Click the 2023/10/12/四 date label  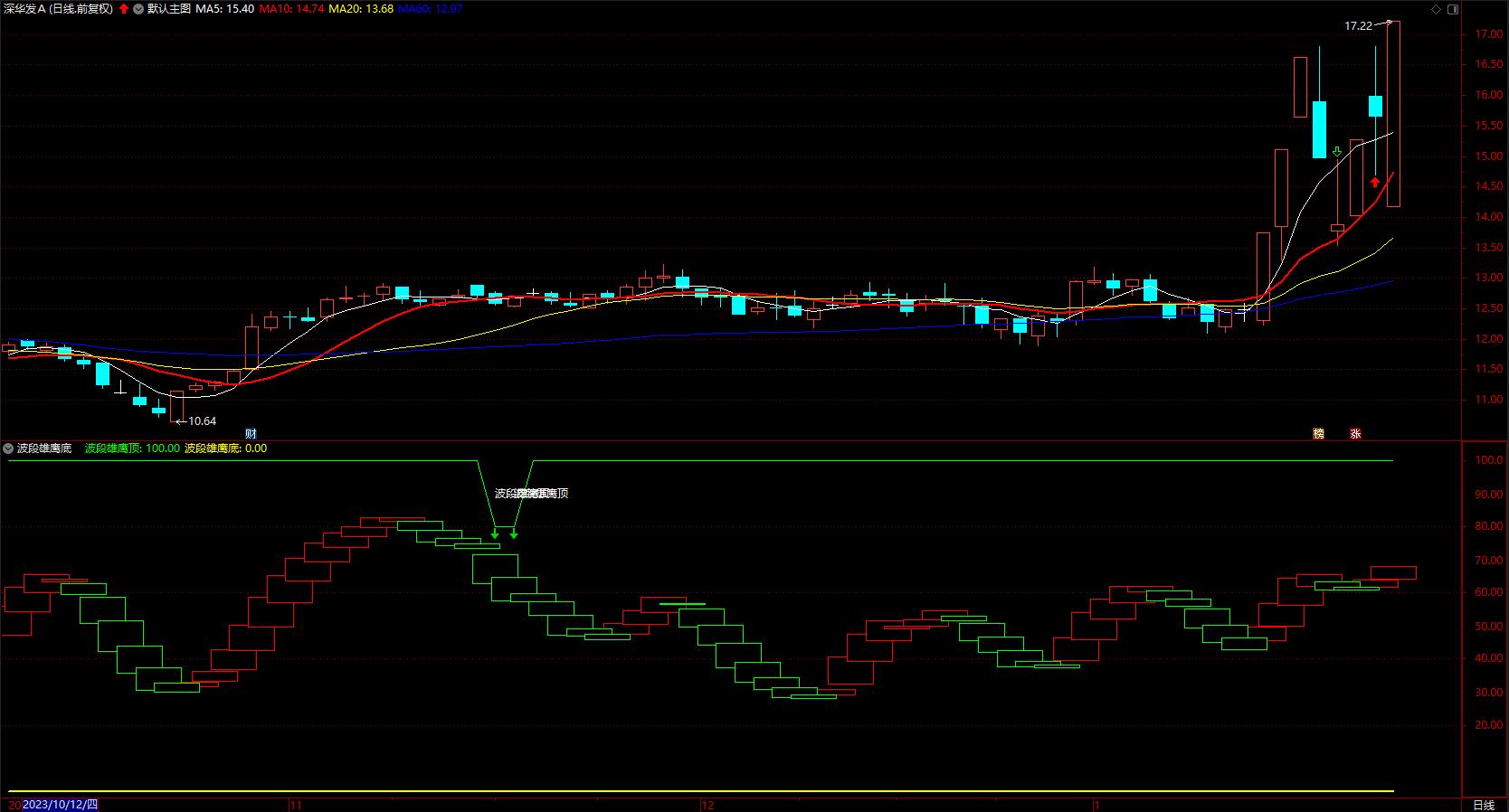[x=60, y=805]
